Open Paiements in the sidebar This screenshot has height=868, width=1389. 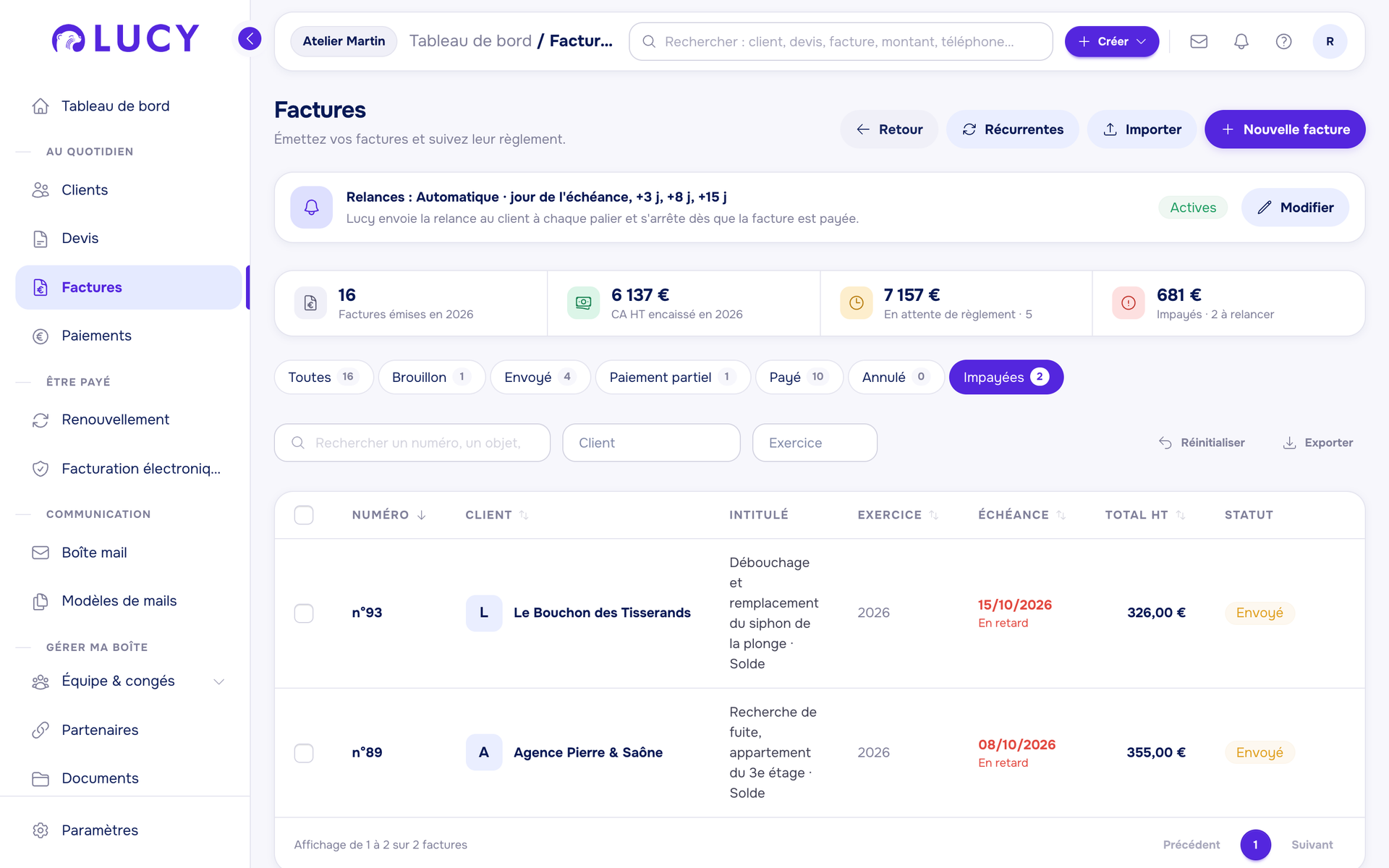[x=129, y=336]
